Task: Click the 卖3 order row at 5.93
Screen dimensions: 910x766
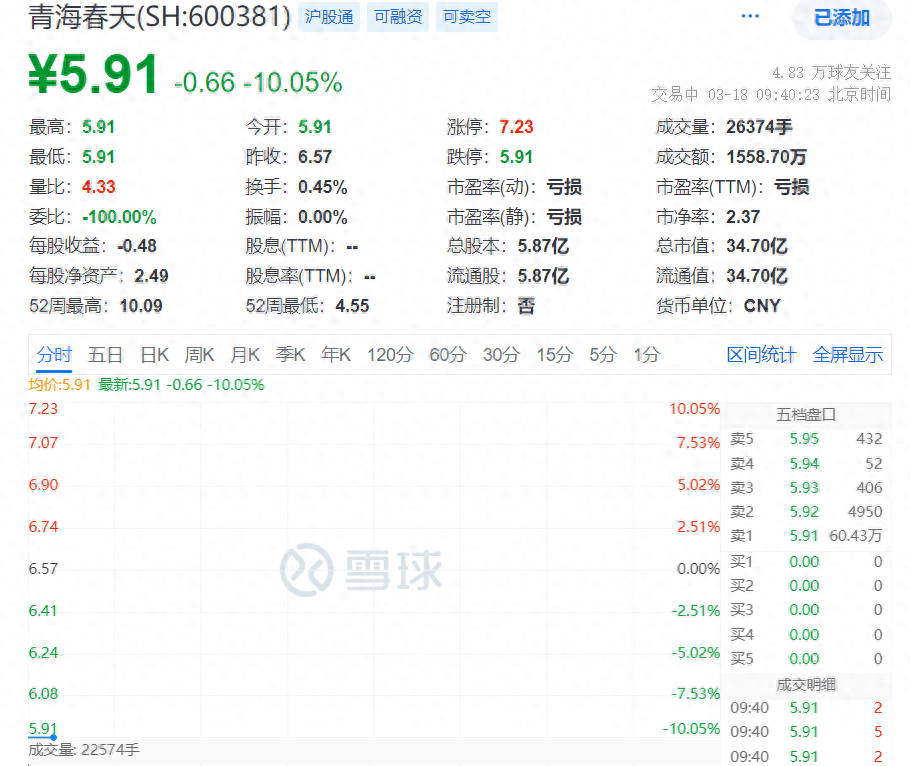Action: point(806,487)
